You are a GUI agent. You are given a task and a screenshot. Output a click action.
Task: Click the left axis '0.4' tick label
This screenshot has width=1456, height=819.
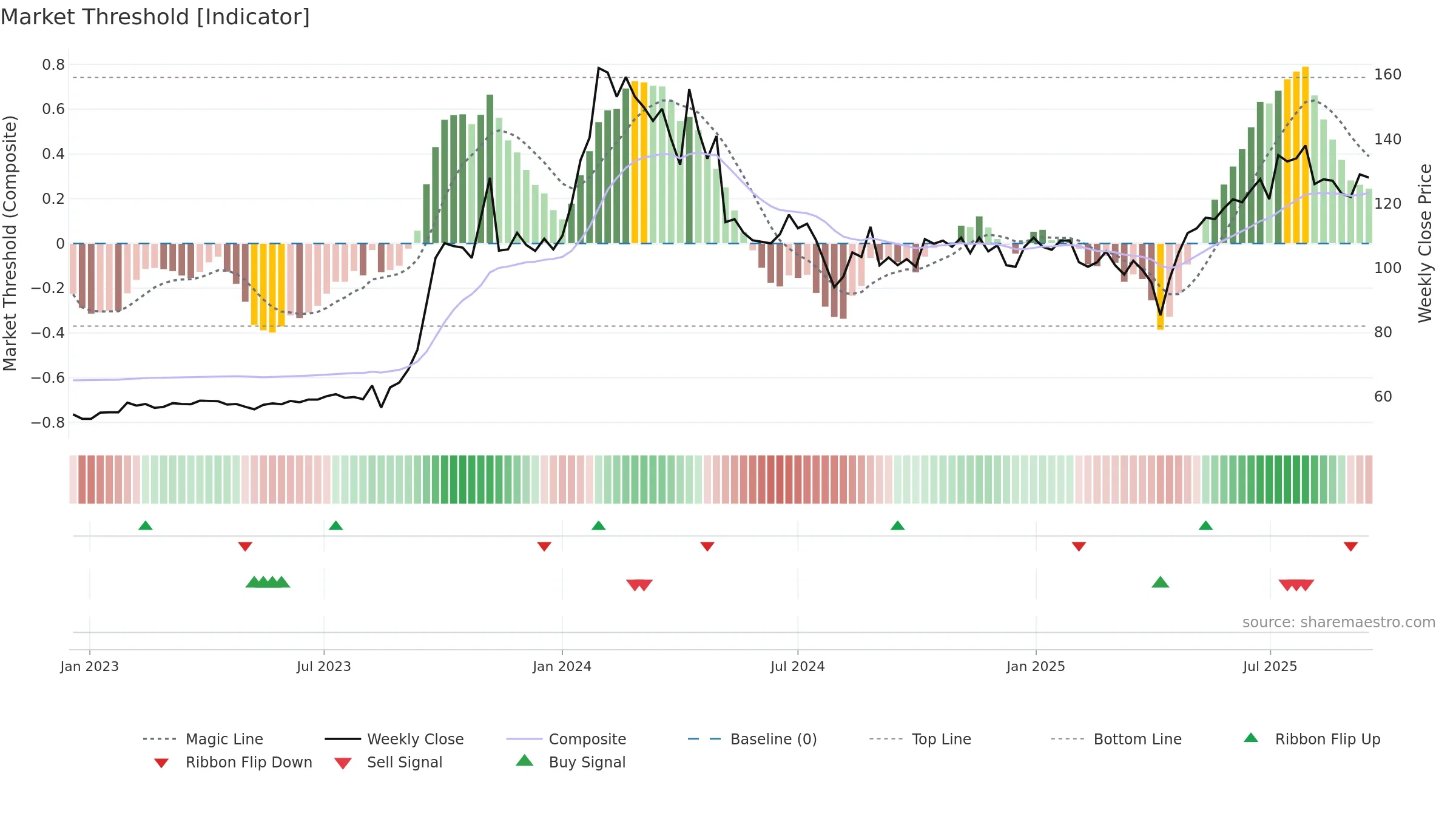point(53,154)
